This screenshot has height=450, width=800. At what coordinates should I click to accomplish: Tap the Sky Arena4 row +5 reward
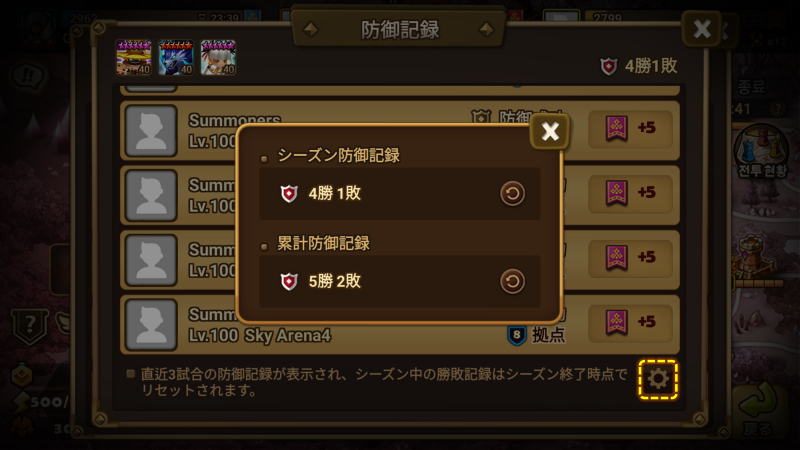click(630, 322)
